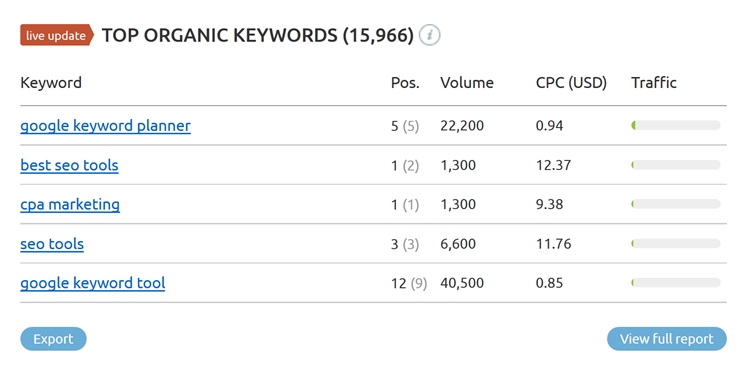Click the Volume column header

pyautogui.click(x=467, y=83)
